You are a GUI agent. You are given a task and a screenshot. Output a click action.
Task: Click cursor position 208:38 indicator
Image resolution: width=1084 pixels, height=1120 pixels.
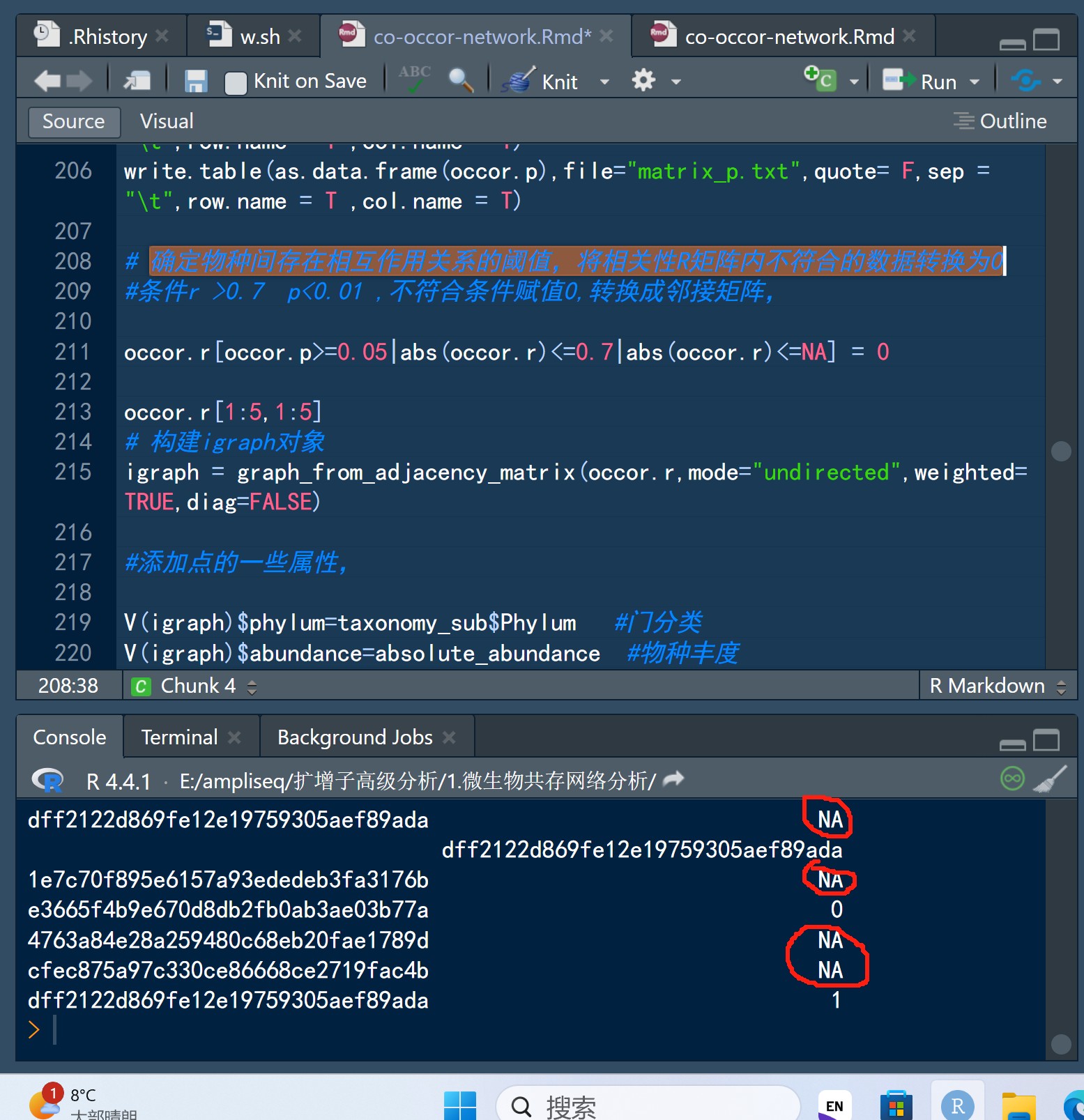pyautogui.click(x=68, y=686)
